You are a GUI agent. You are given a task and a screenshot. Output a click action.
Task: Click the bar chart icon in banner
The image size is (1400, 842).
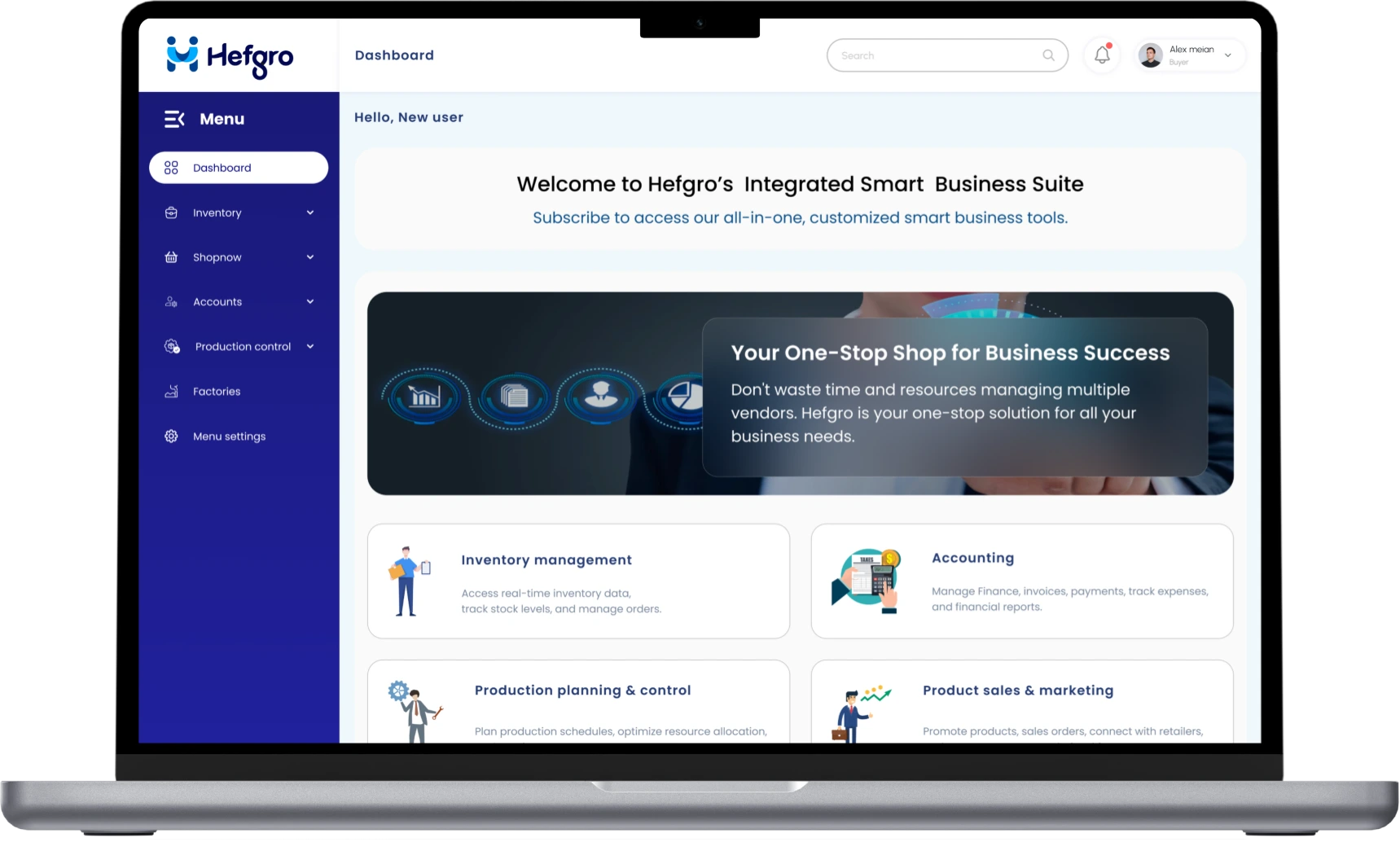[x=424, y=397]
